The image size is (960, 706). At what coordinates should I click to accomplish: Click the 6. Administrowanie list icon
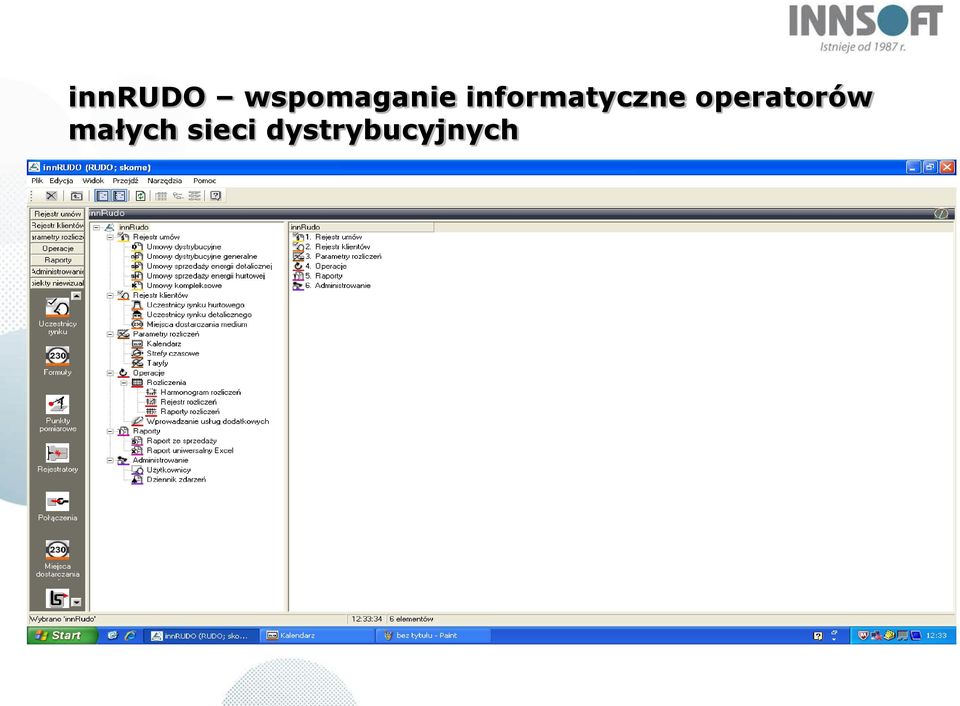[298, 286]
